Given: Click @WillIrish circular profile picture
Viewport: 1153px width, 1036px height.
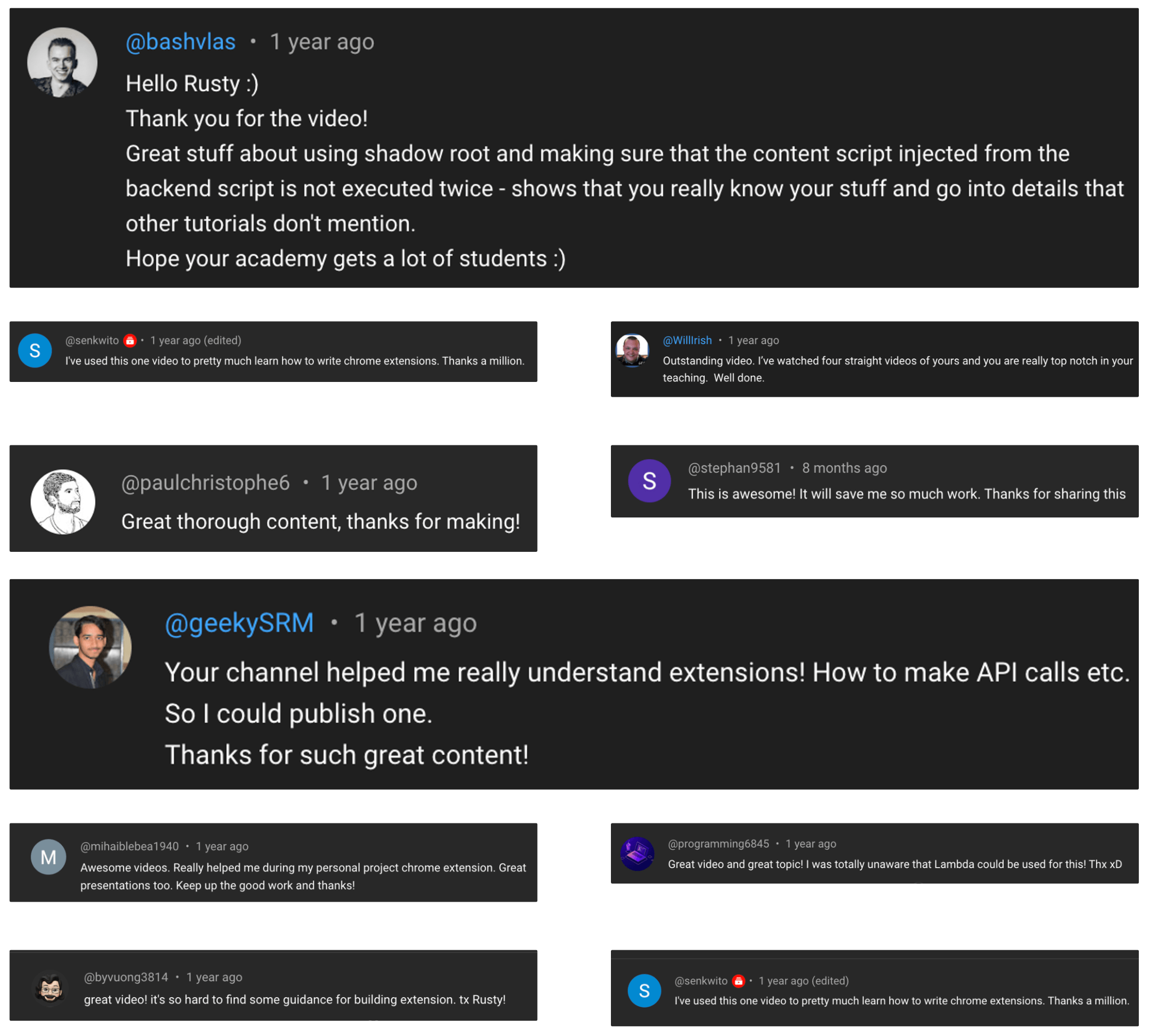Looking at the screenshot, I should pos(633,352).
